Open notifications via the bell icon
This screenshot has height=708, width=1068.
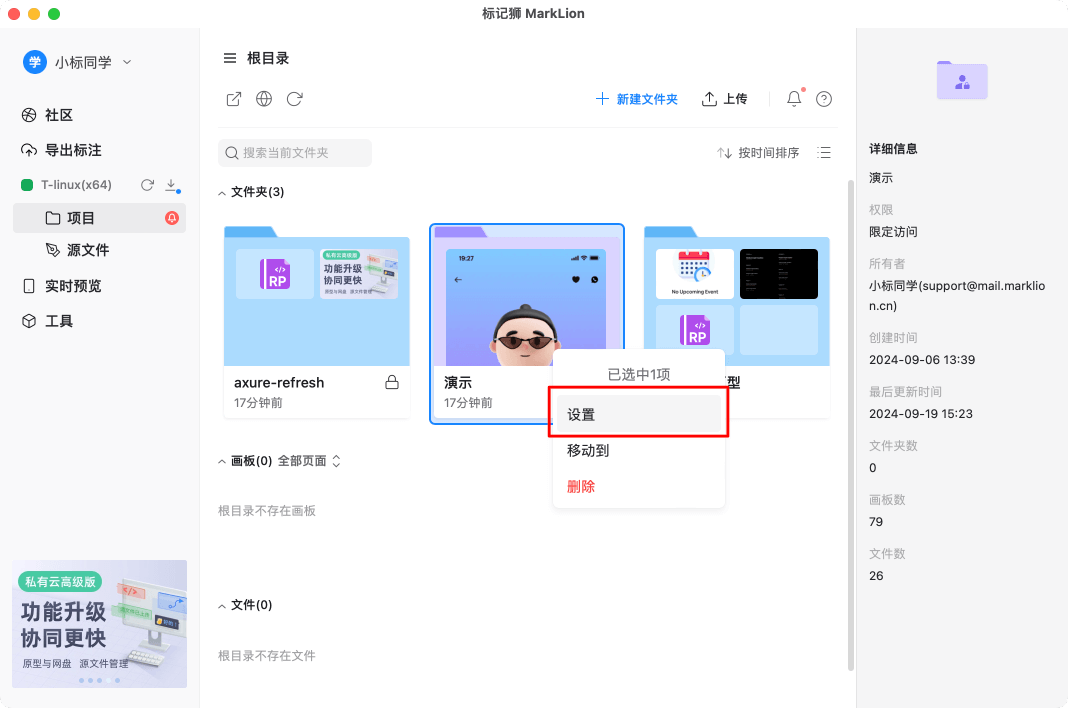pyautogui.click(x=792, y=99)
